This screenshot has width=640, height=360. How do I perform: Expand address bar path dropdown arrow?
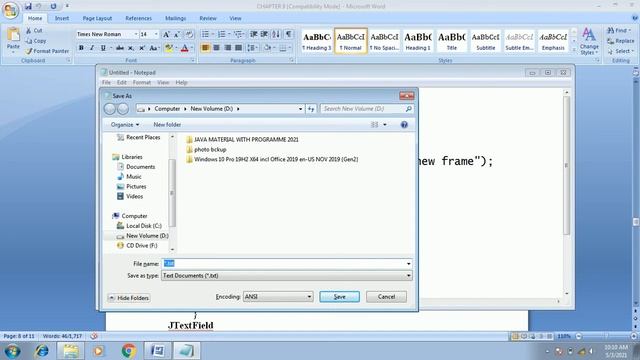point(300,109)
